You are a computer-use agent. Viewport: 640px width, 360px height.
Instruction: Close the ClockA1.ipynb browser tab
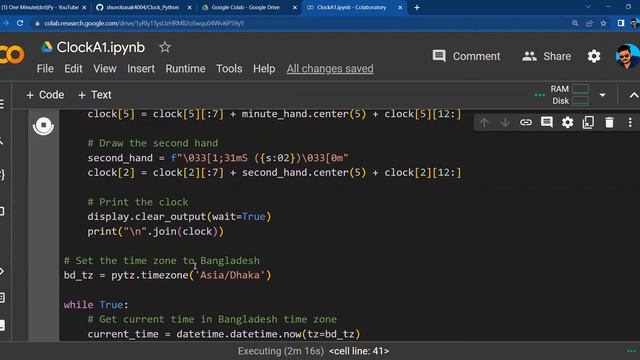point(400,7)
